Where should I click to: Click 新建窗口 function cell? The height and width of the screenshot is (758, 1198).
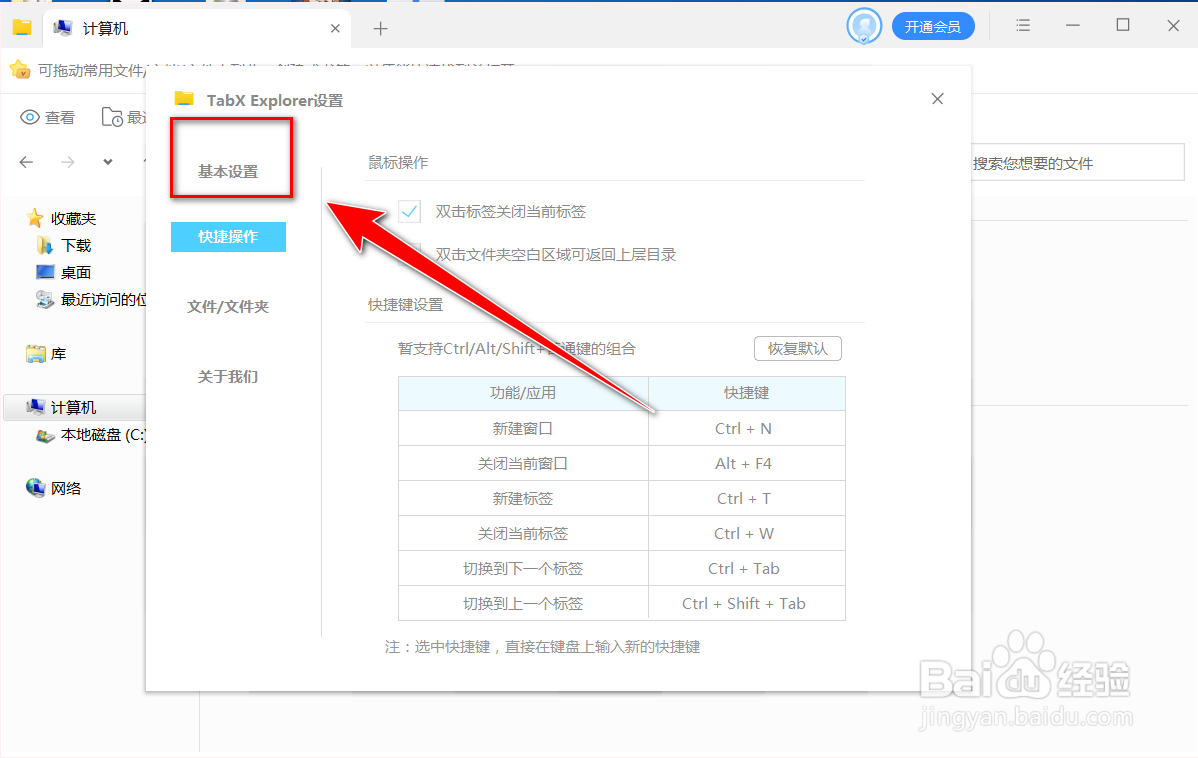(523, 429)
